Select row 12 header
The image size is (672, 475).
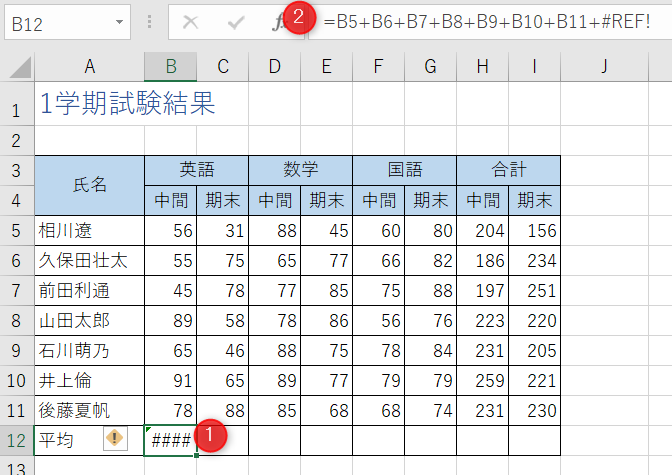tap(16, 438)
